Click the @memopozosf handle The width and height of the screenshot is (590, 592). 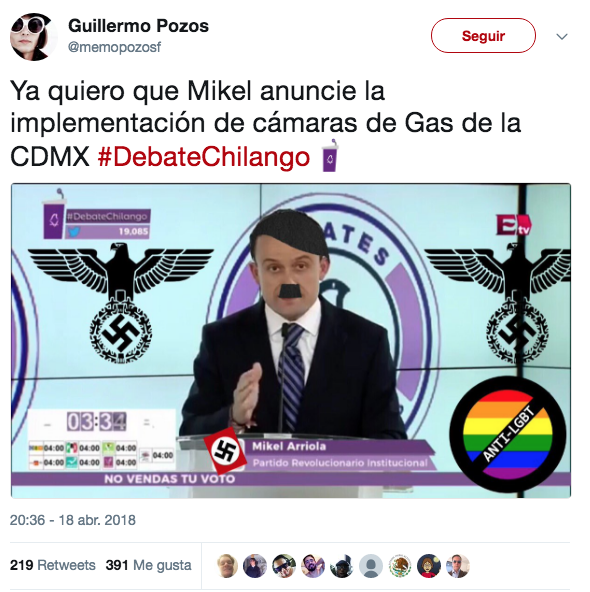pyautogui.click(x=114, y=47)
